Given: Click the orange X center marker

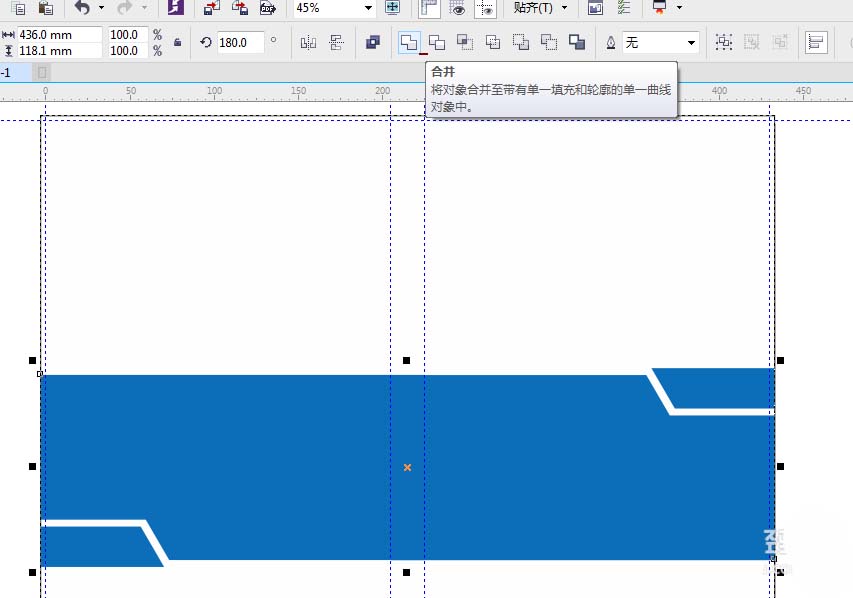Looking at the screenshot, I should (407, 467).
